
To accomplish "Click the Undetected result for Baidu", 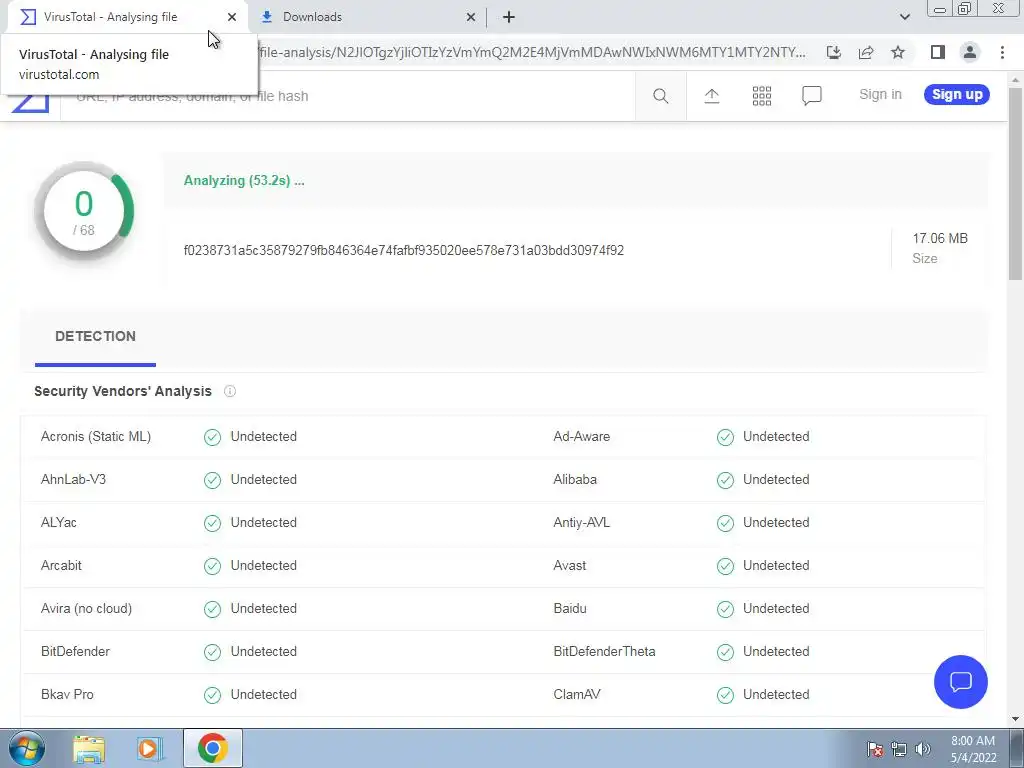I will pos(776,609).
